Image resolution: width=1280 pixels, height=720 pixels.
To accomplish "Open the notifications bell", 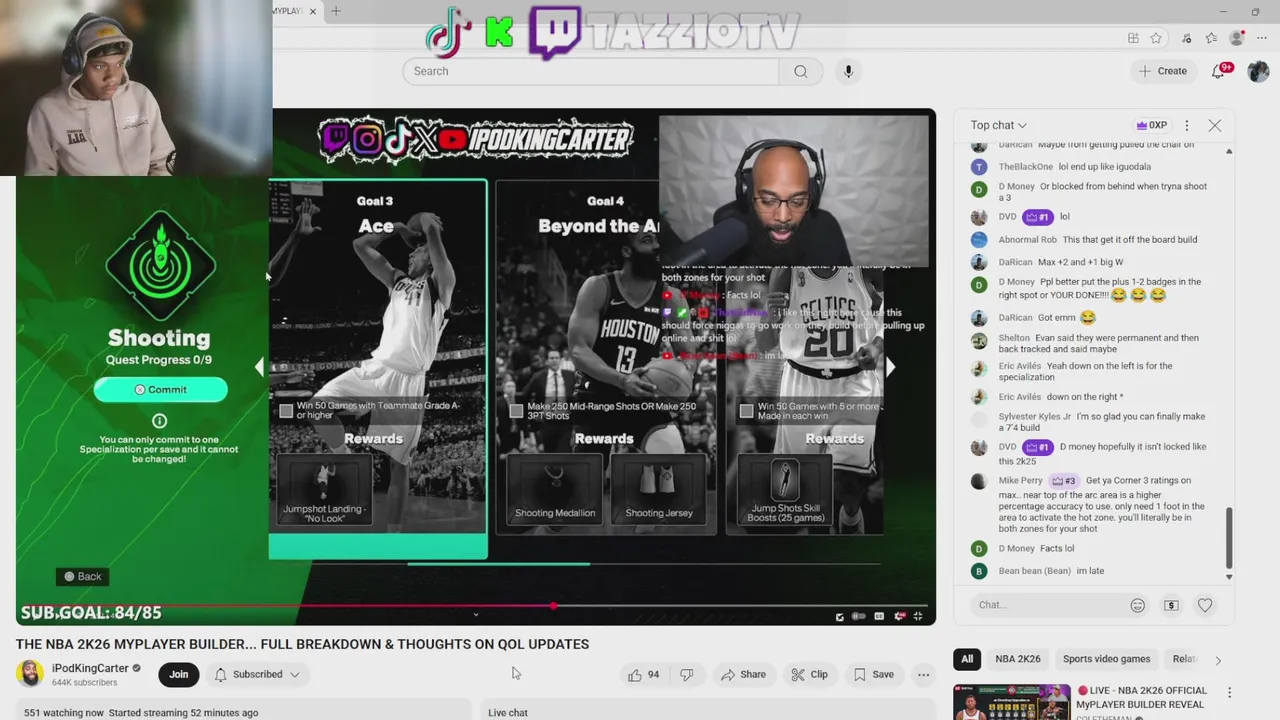I will 1219,71.
